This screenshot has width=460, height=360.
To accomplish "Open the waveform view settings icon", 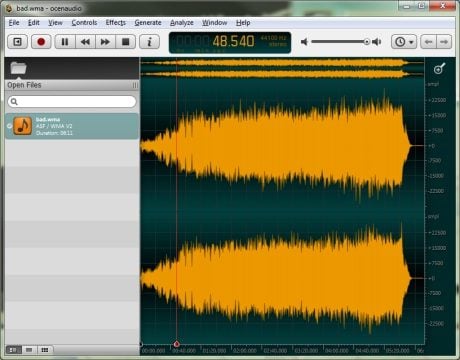I will pyautogui.click(x=439, y=68).
